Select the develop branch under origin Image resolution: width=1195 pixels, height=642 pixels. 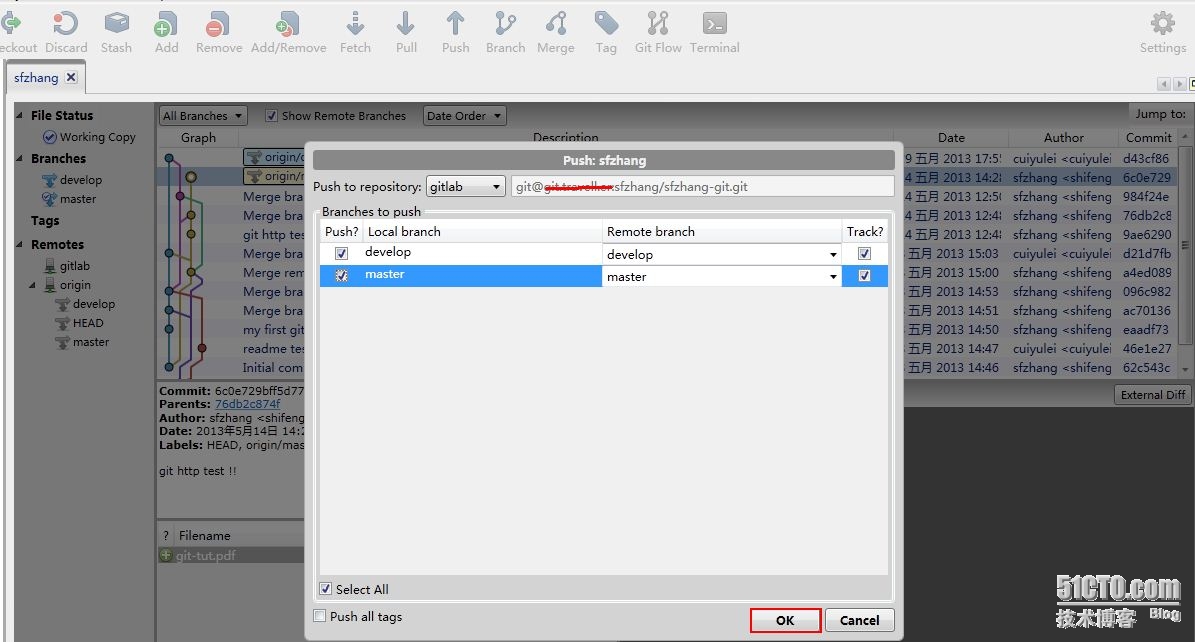[86, 304]
